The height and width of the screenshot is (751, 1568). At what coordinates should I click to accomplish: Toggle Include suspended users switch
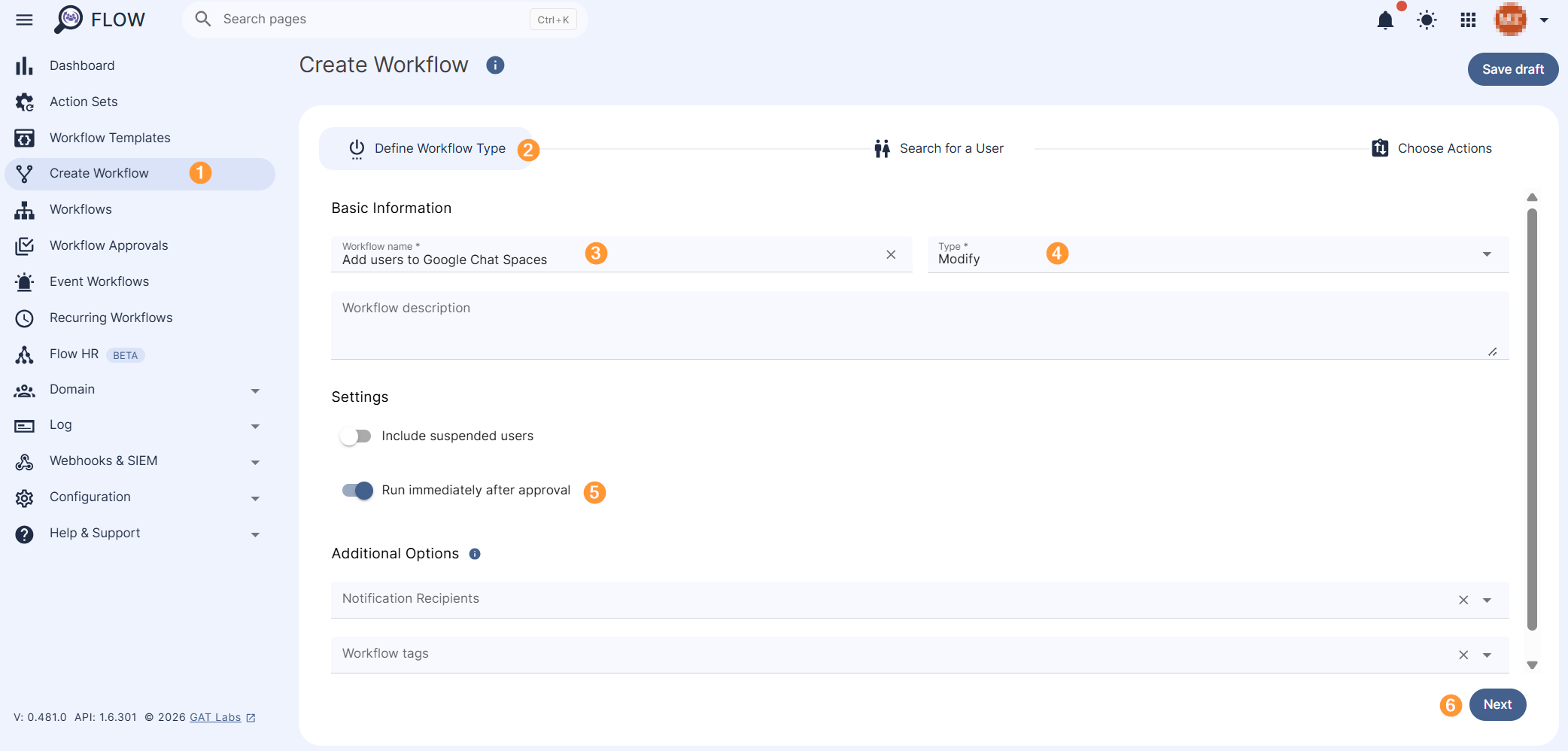(355, 436)
